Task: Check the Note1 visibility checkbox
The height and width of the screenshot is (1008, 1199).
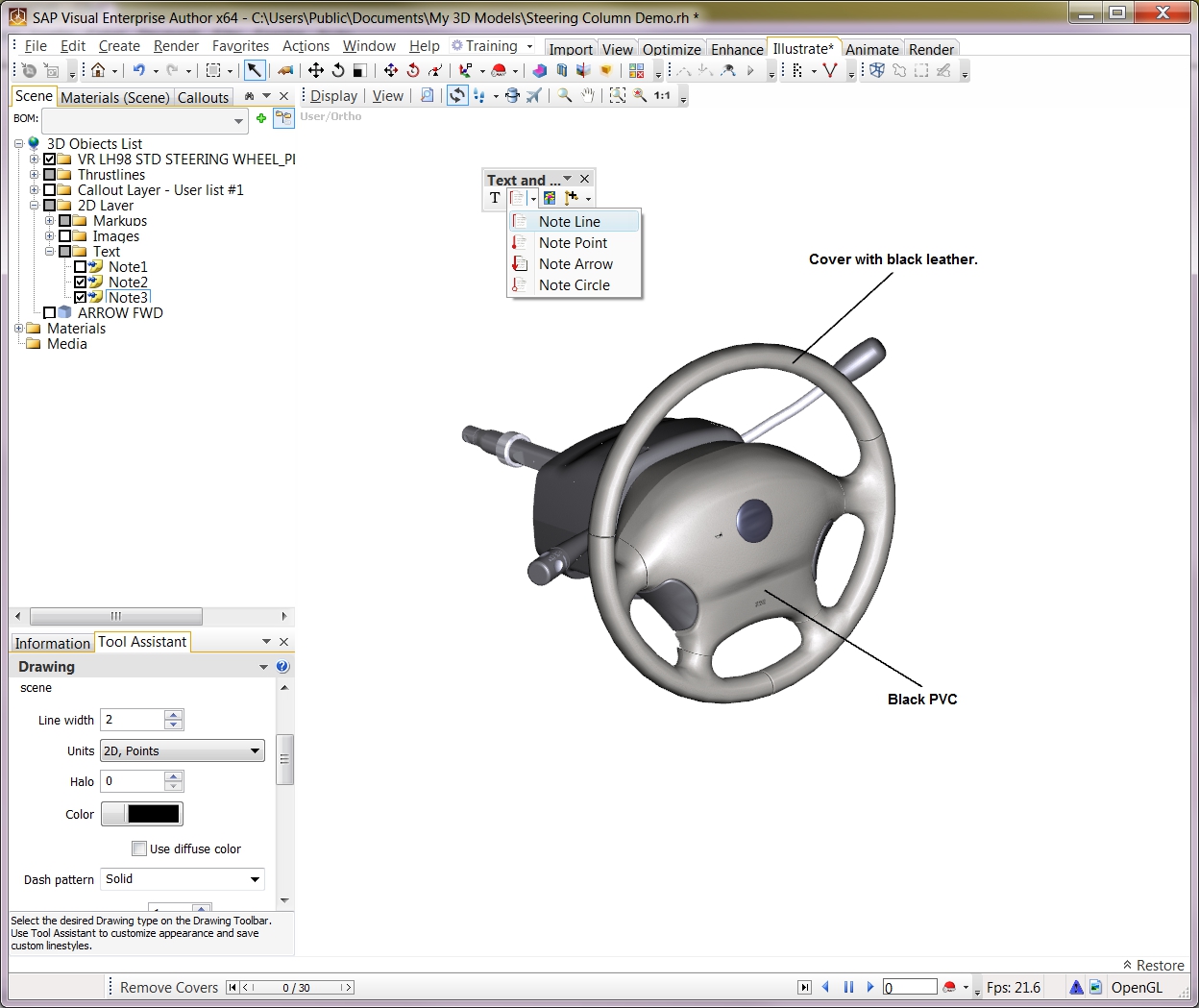Action: coord(80,267)
